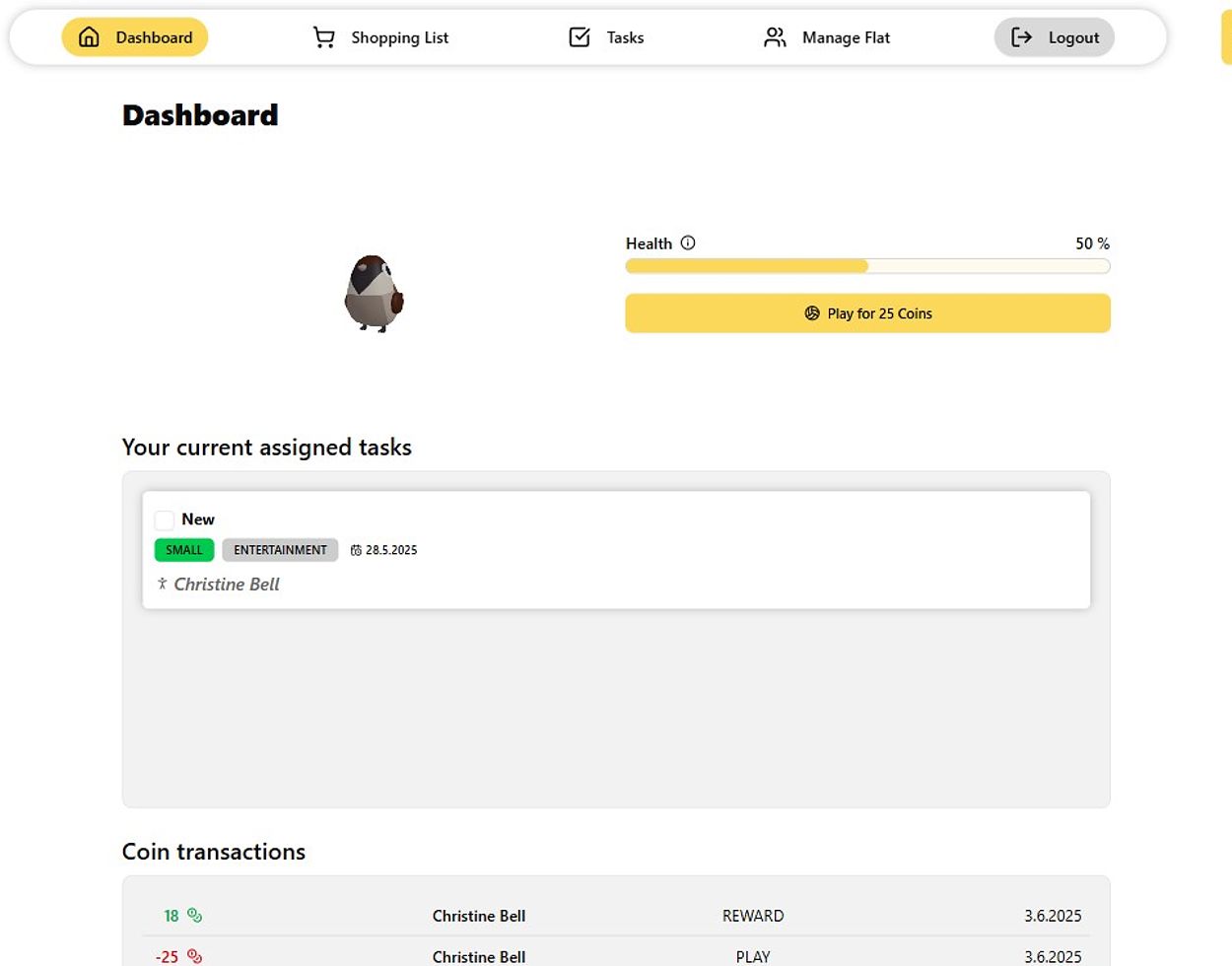The image size is (1232, 966).
Task: Check the checkbox for the New task
Action: click(165, 519)
